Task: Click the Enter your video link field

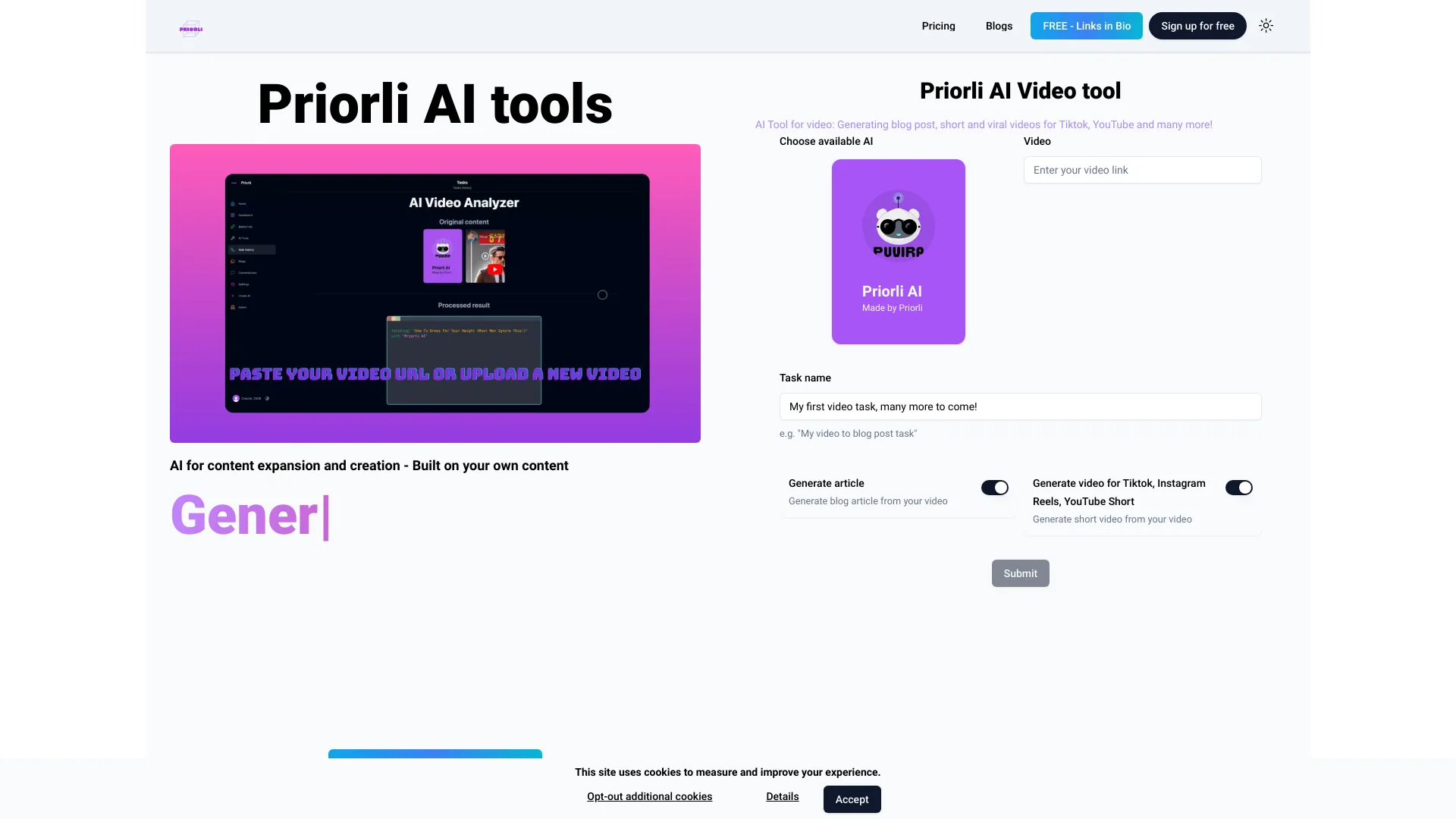Action: point(1142,170)
